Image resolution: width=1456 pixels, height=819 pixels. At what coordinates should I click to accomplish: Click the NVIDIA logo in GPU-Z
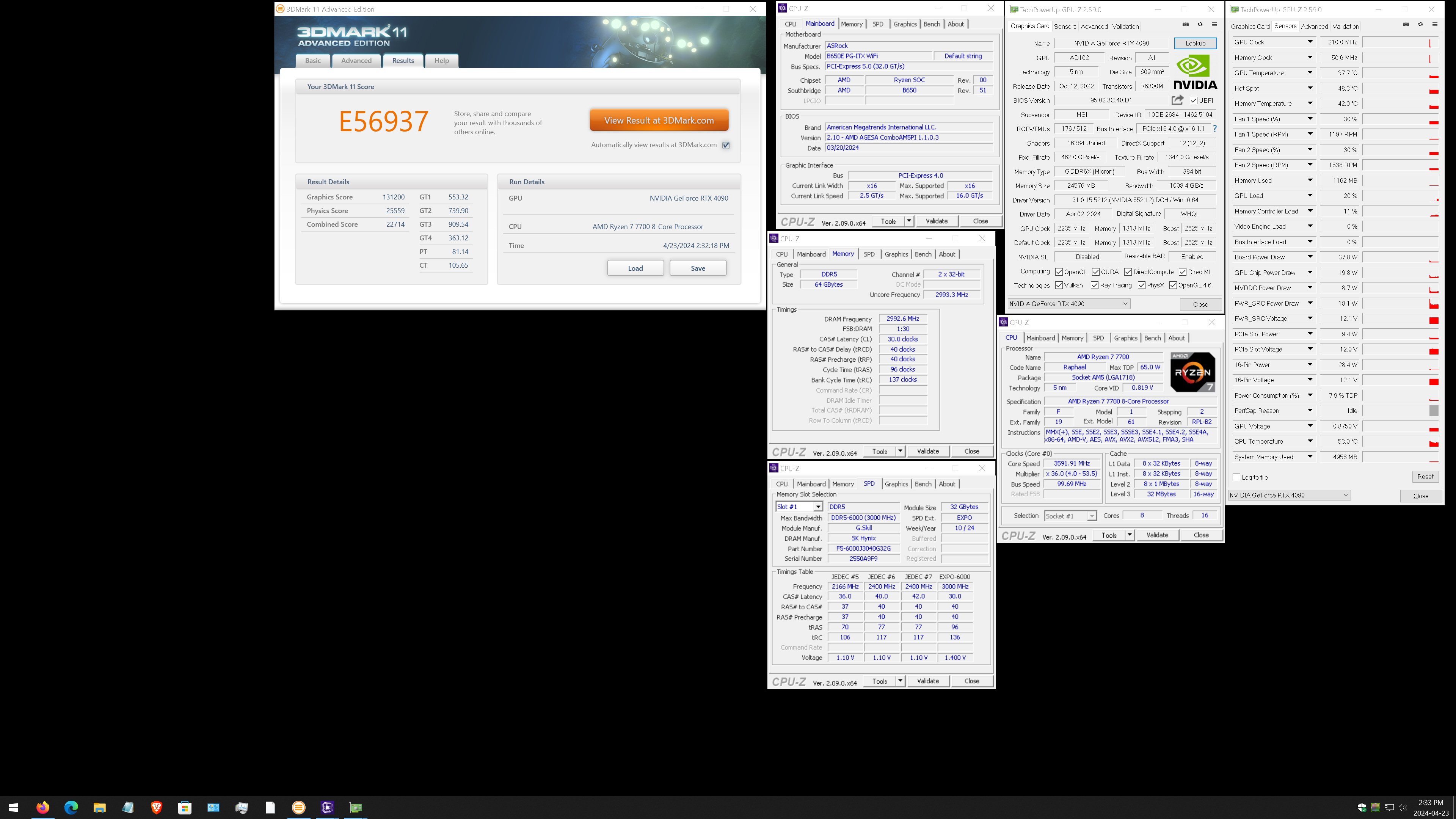point(1195,72)
